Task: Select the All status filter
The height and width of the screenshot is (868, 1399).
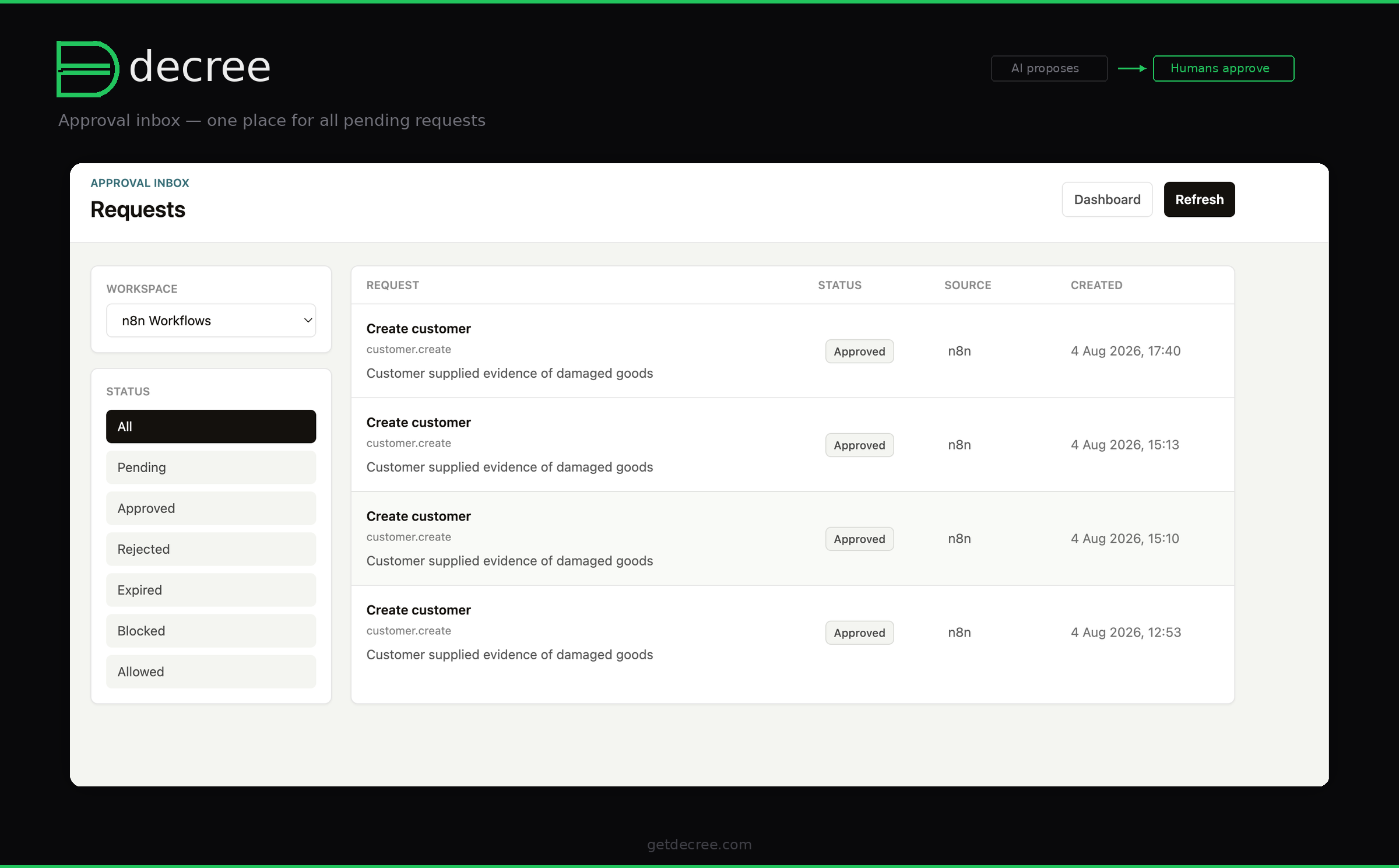Action: [x=211, y=427]
